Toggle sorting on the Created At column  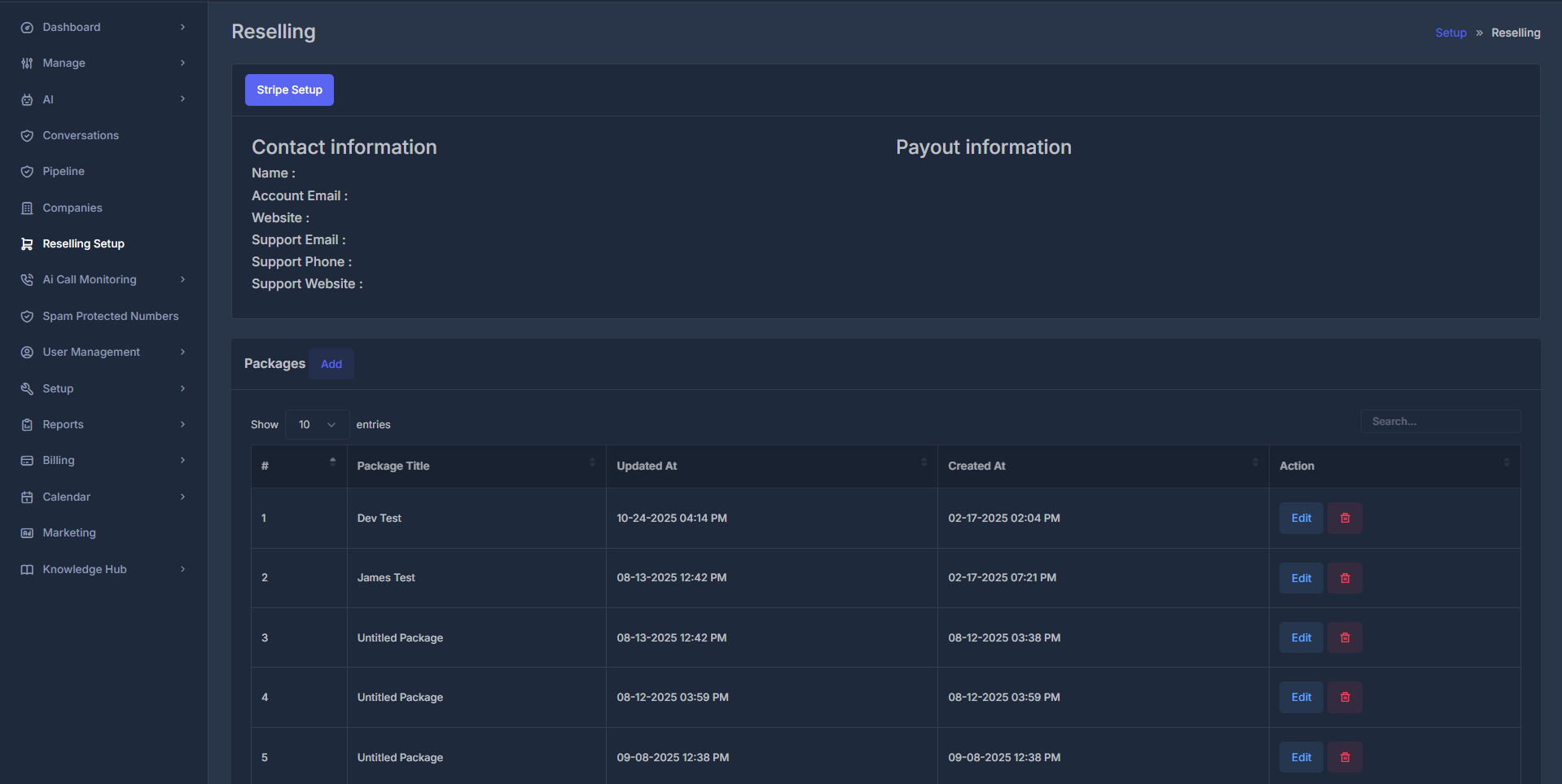pyautogui.click(x=1255, y=462)
